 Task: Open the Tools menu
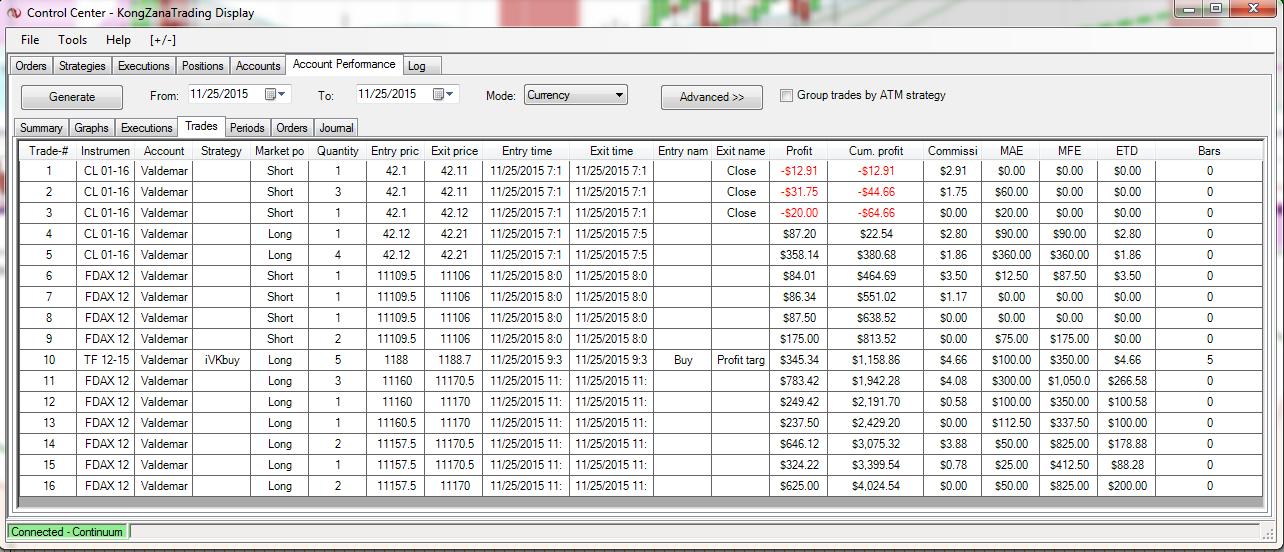72,40
